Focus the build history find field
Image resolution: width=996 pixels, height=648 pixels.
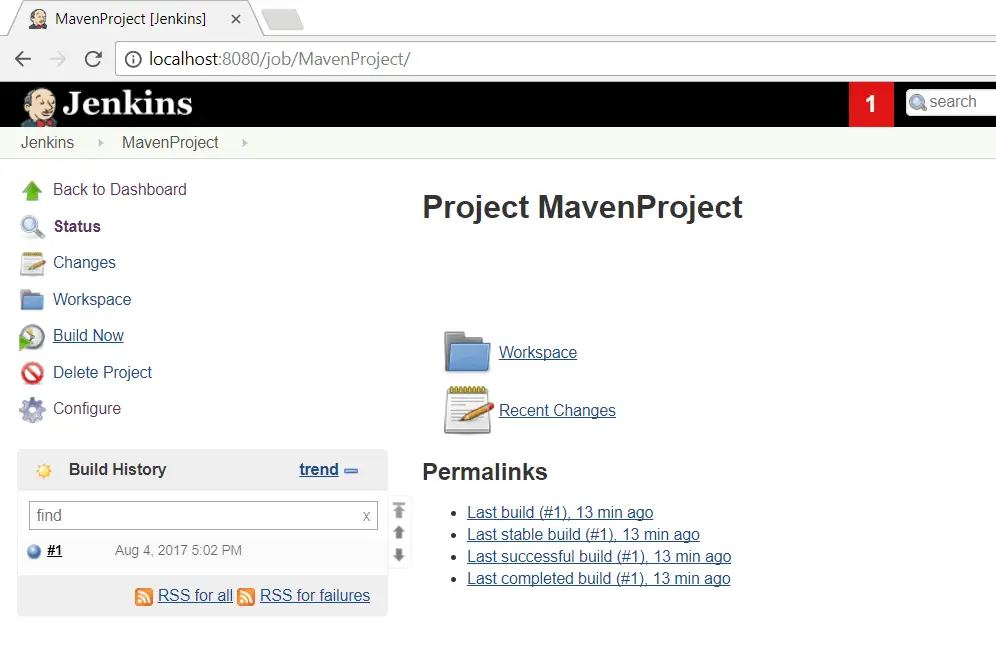point(203,516)
